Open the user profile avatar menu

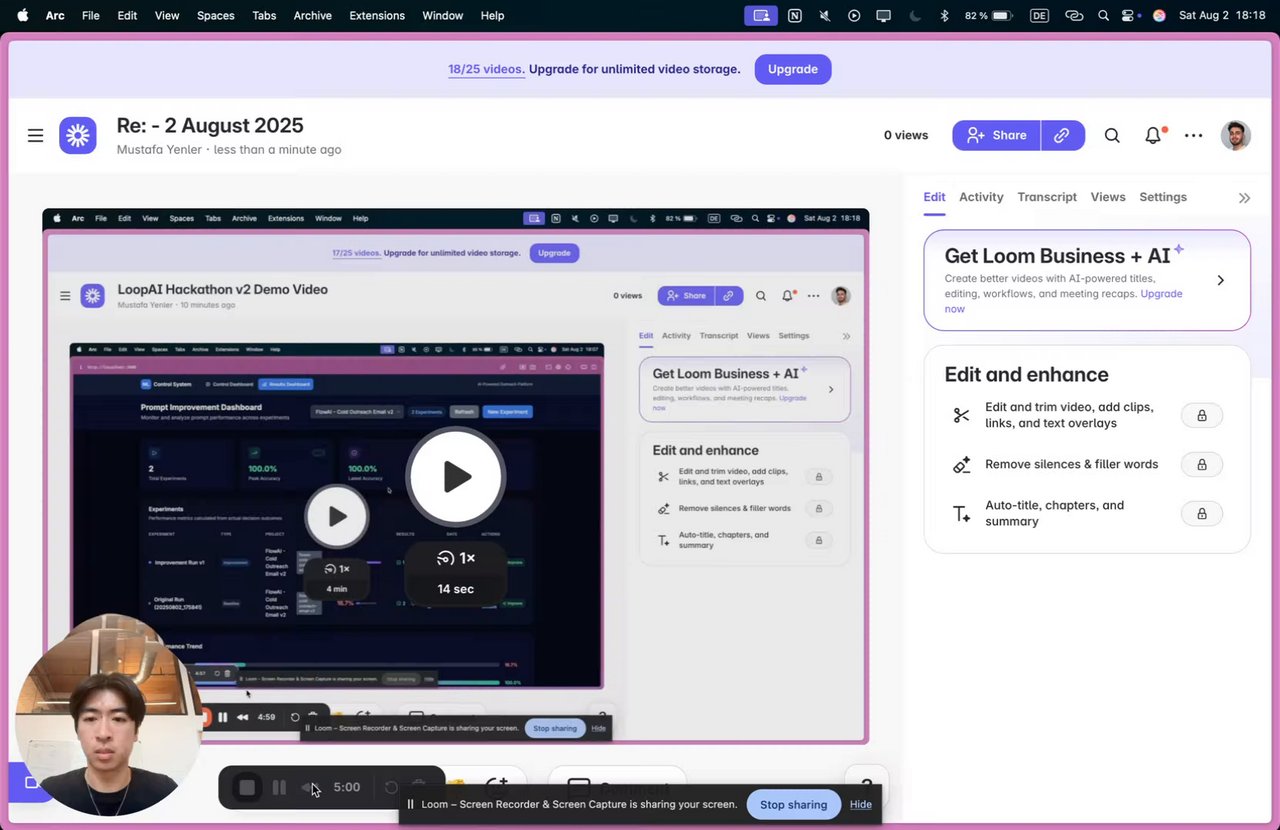1236,135
